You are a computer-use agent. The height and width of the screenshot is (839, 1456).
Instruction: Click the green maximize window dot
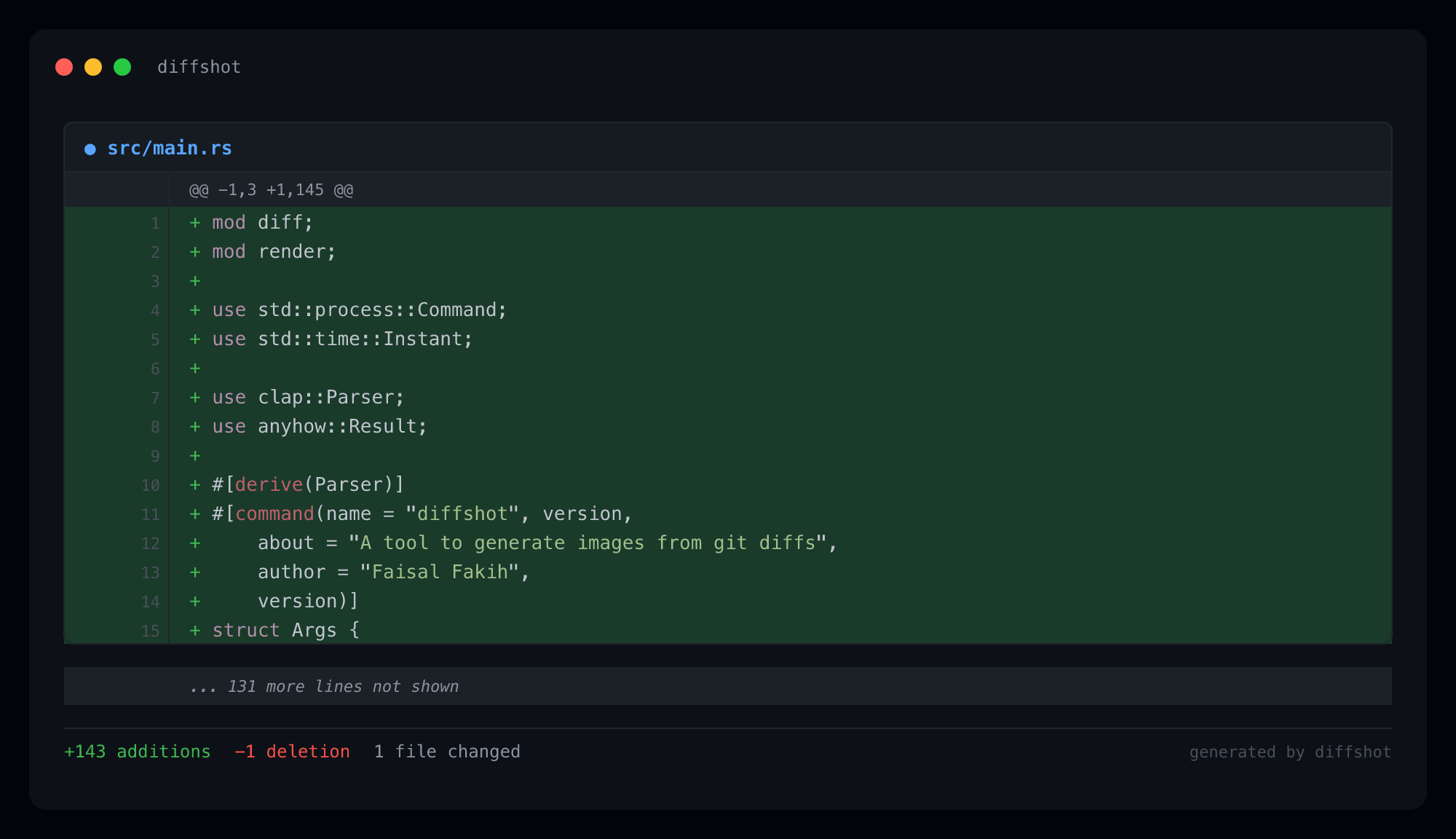(122, 67)
